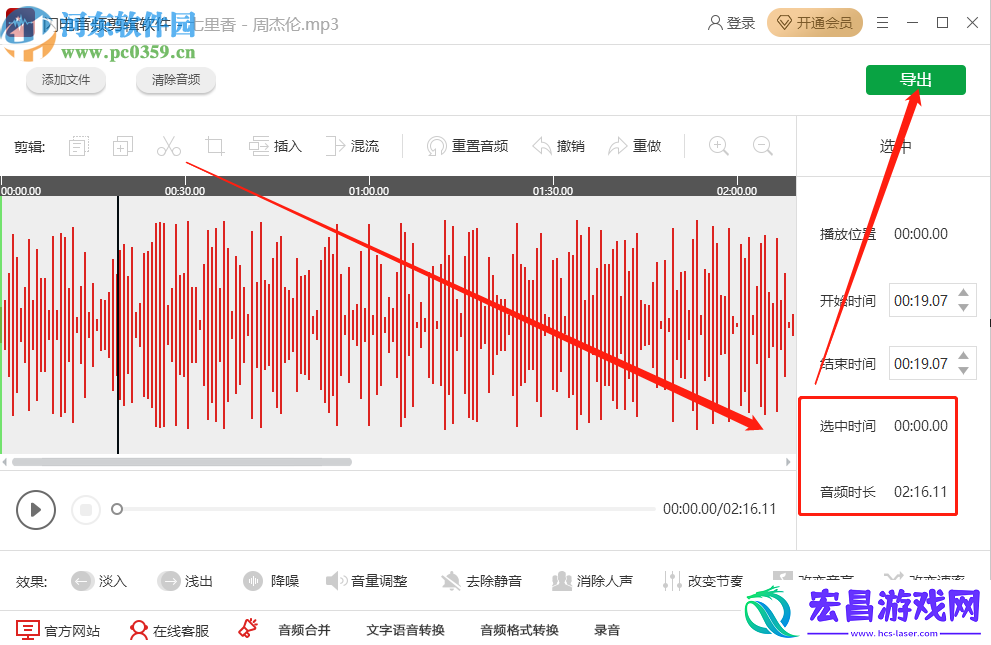
Task: Choose the 混流 mix tool
Action: click(x=353, y=147)
